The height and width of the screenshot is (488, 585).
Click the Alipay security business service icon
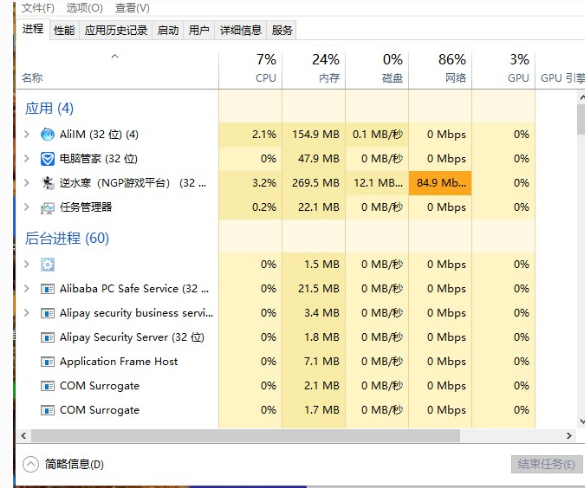point(47,313)
